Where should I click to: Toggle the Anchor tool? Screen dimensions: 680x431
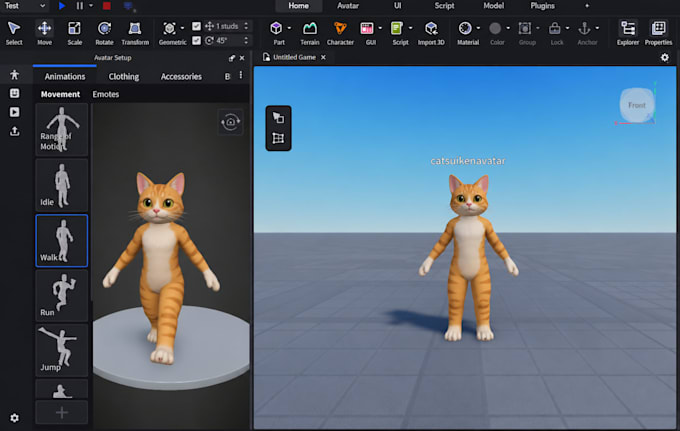pos(584,29)
